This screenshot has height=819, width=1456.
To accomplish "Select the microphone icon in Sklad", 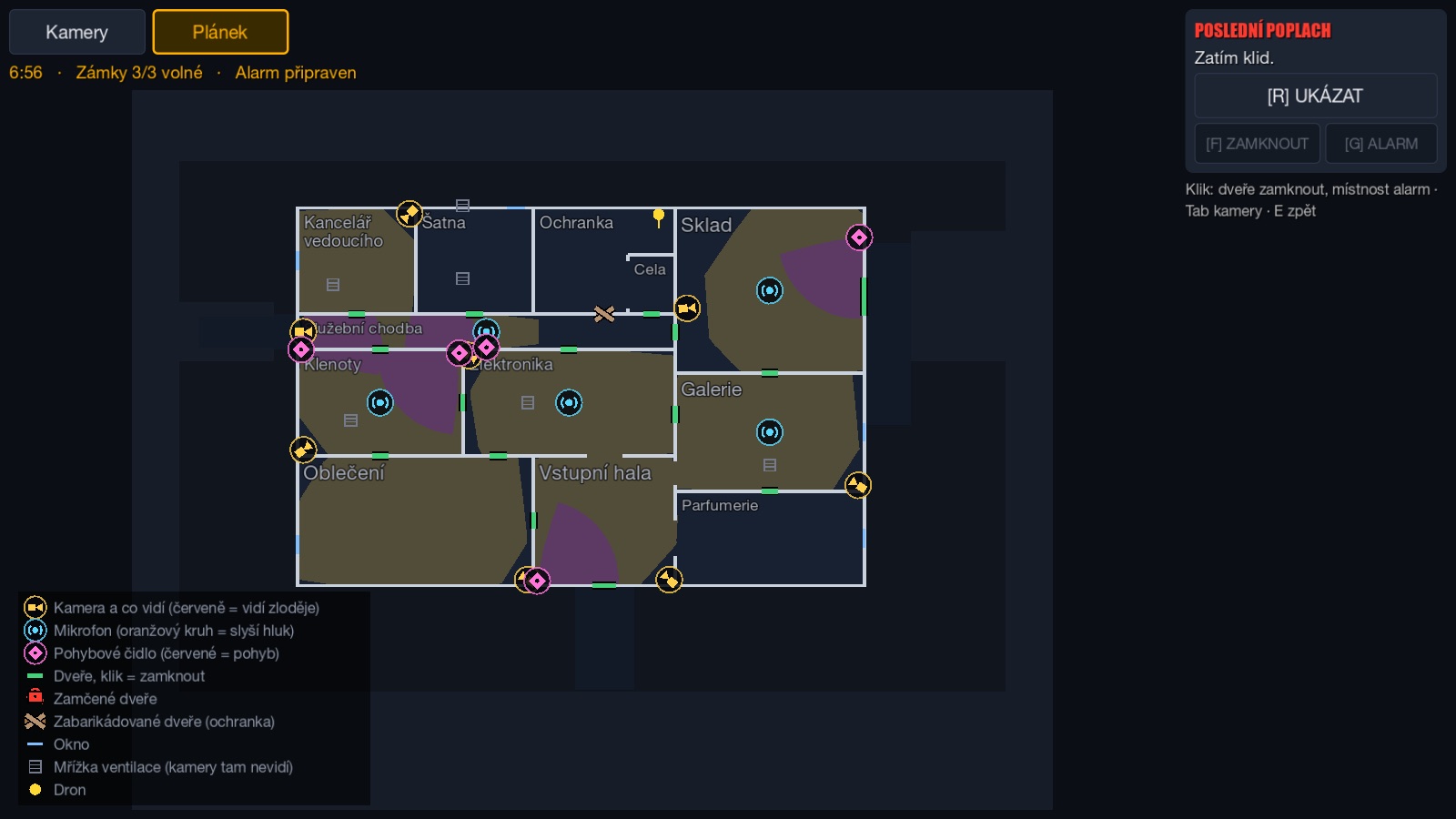I will (770, 290).
